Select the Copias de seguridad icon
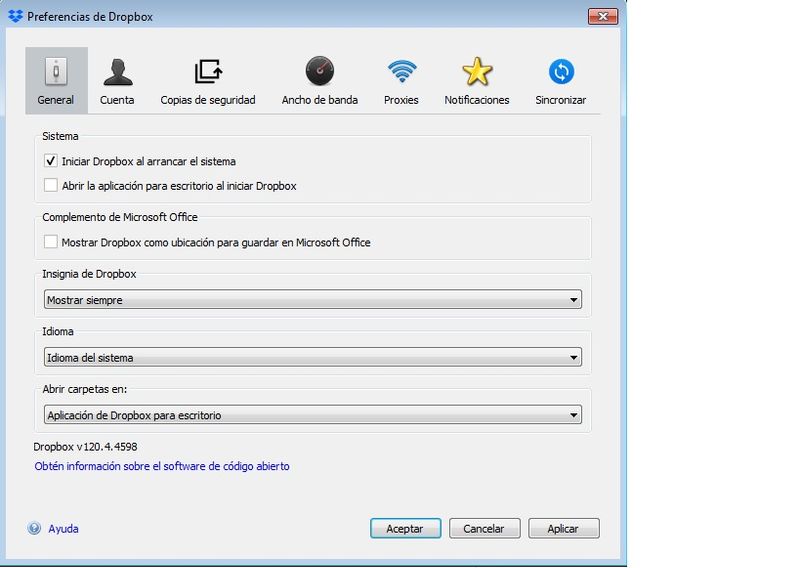Image resolution: width=800 pixels, height=568 pixels. (x=208, y=72)
